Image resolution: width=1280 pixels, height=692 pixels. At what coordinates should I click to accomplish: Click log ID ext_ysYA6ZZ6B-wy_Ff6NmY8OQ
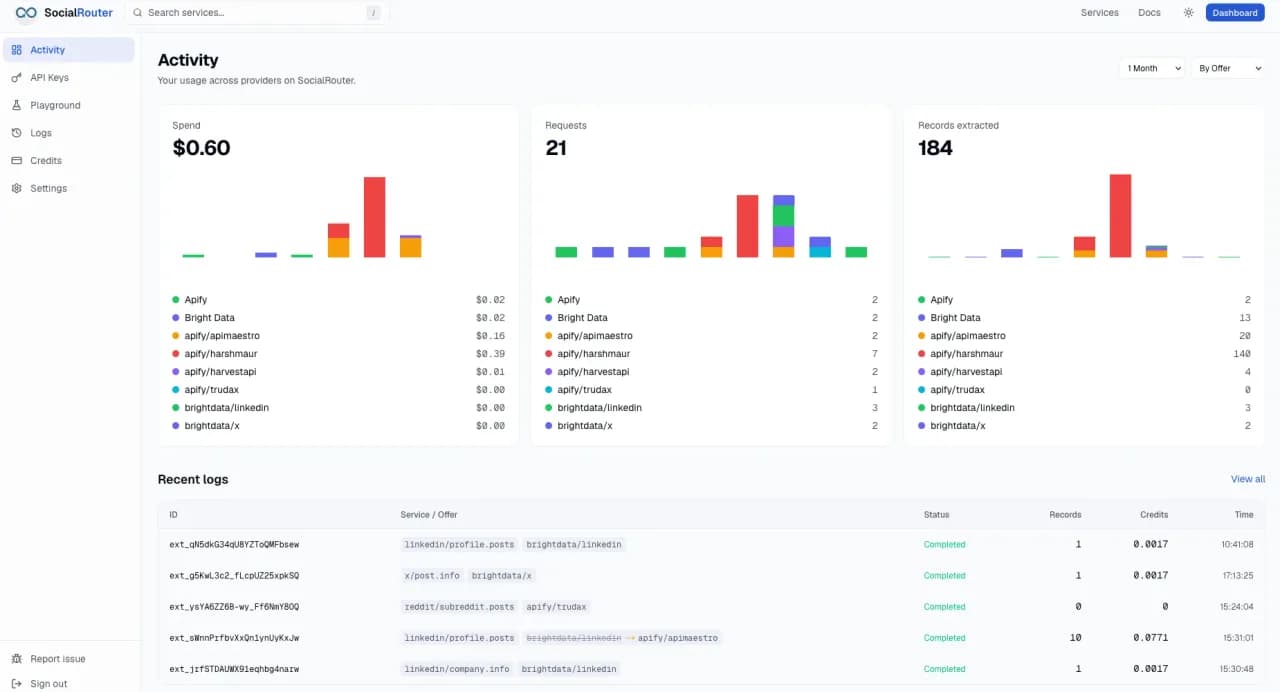tap(234, 607)
